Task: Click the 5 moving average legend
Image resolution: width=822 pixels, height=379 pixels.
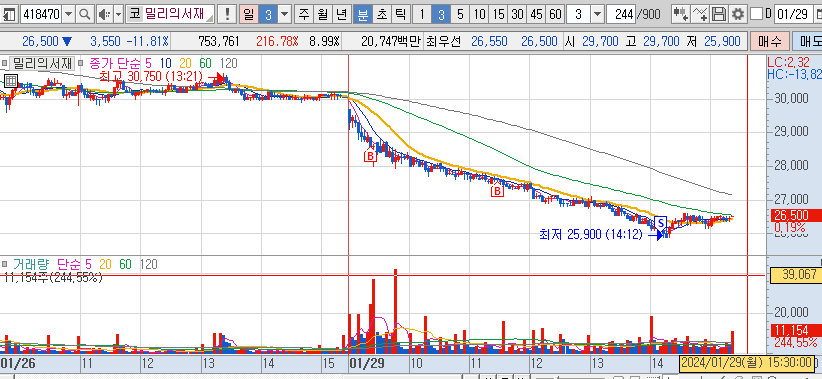Action: click(x=148, y=64)
